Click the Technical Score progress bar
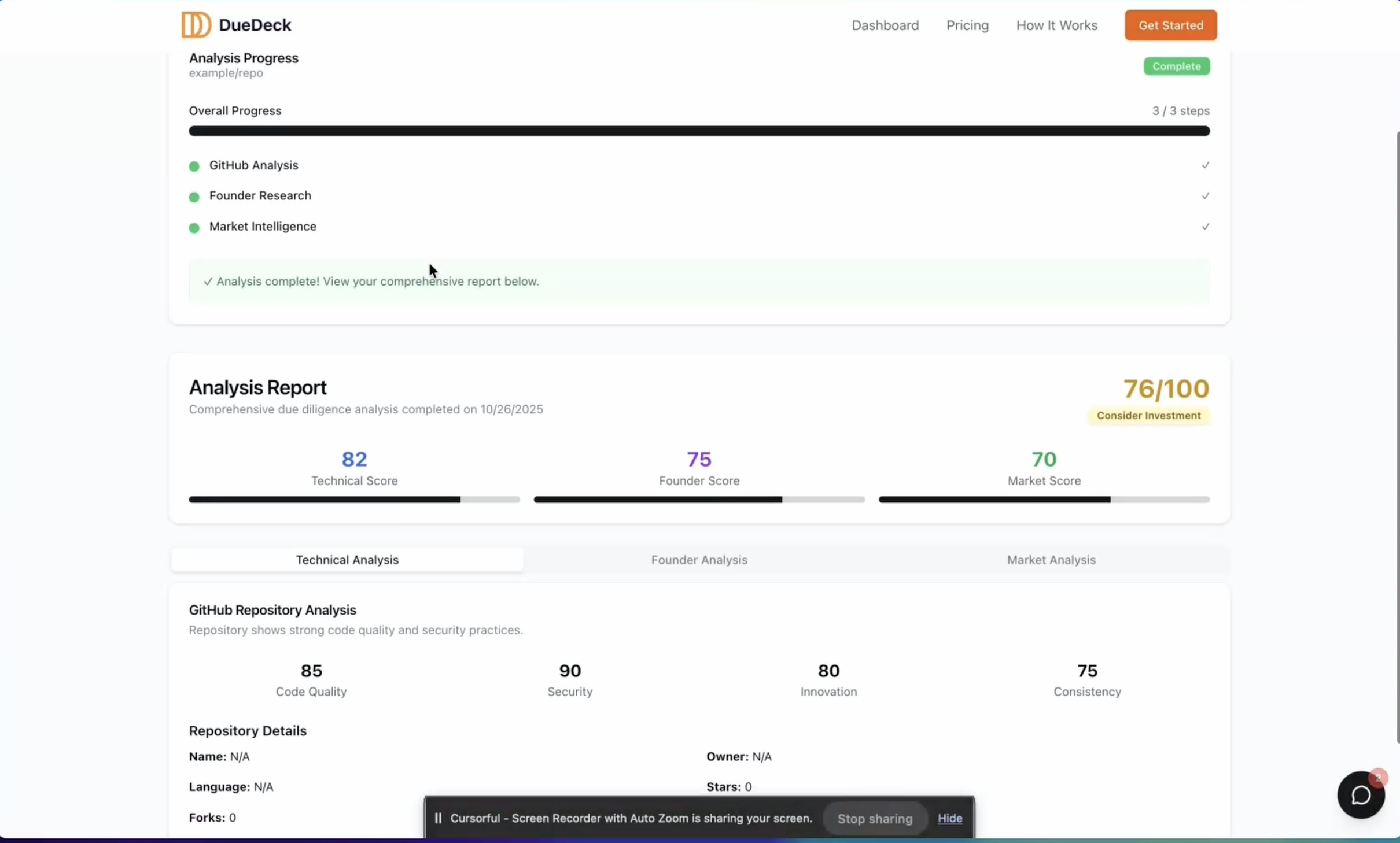Image resolution: width=1400 pixels, height=843 pixels. pos(354,500)
